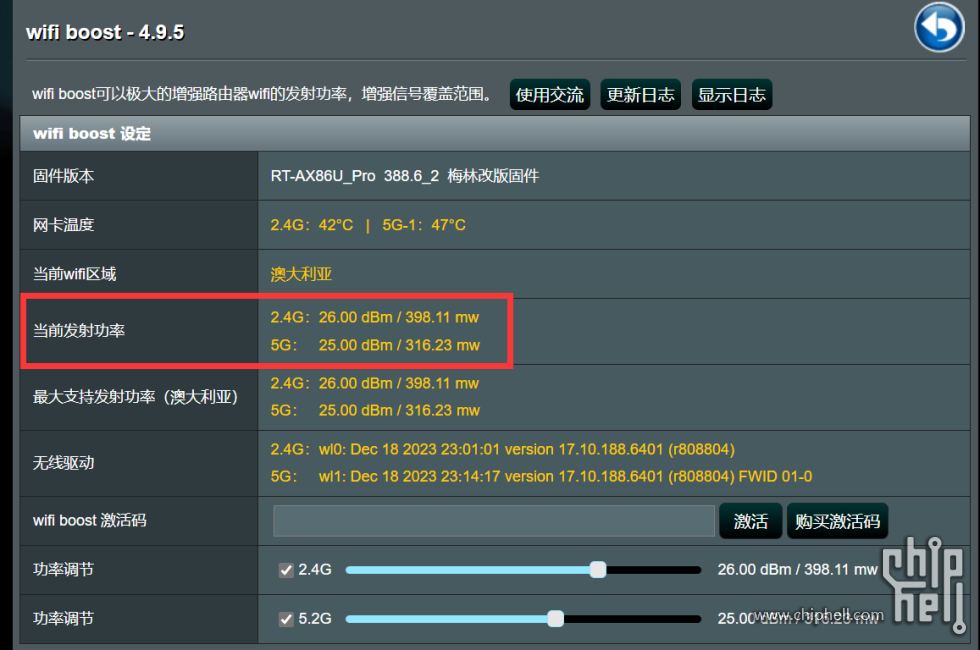Image resolution: width=980 pixels, height=650 pixels.
Task: Click the 功率调节 label for 5.2G
Action: point(63,619)
